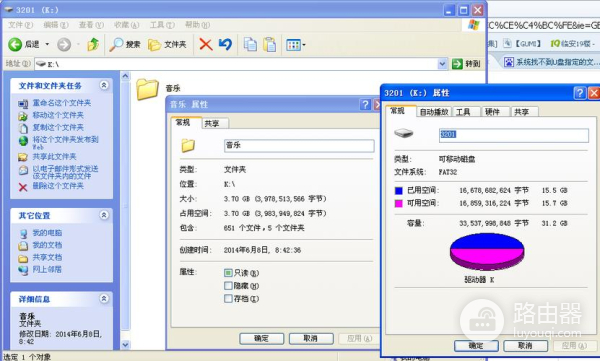Open the Edit (编辑) menu

click(x=56, y=25)
